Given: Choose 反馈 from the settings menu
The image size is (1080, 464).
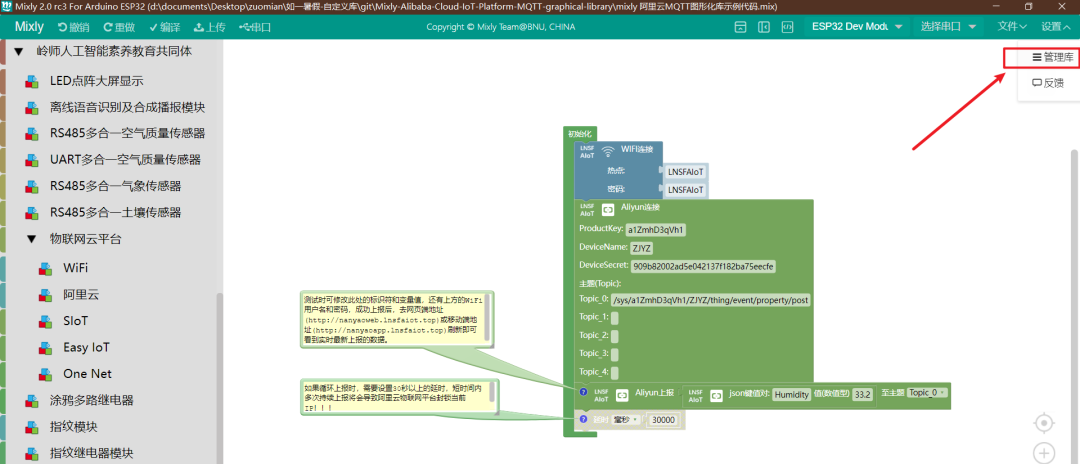Looking at the screenshot, I should click(1048, 83).
